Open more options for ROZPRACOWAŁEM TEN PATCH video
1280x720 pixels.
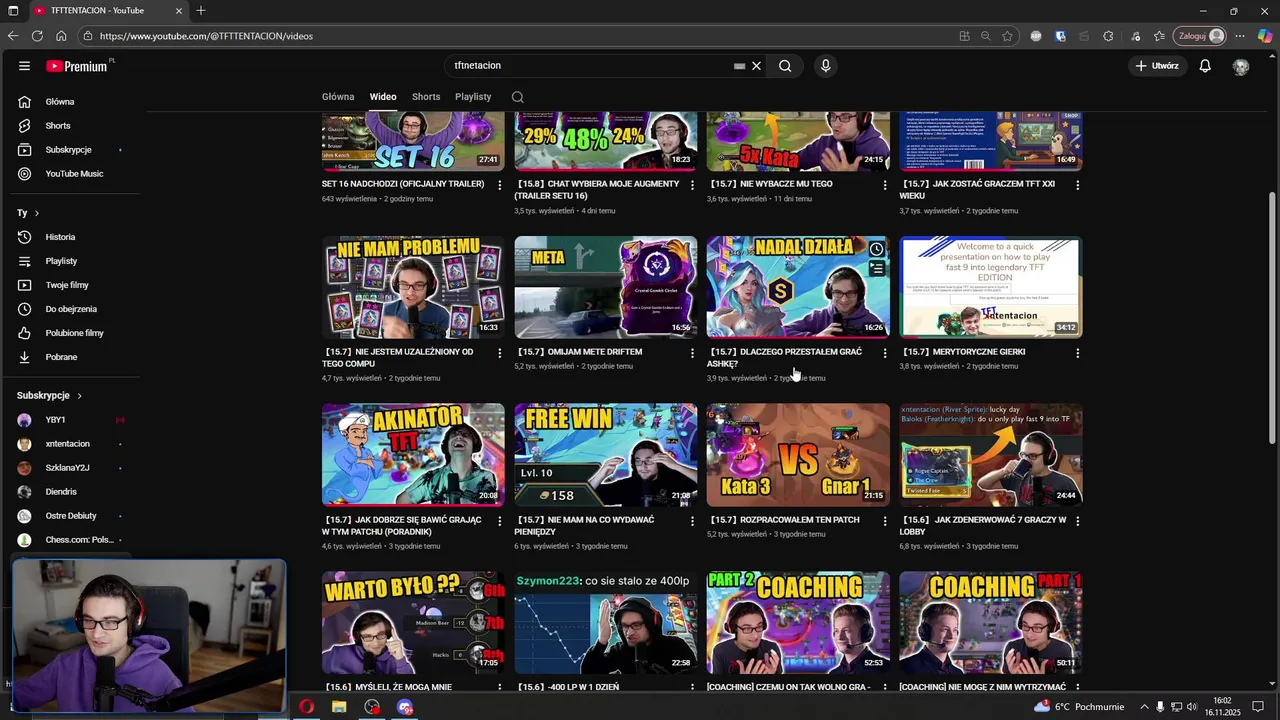pyautogui.click(x=885, y=521)
